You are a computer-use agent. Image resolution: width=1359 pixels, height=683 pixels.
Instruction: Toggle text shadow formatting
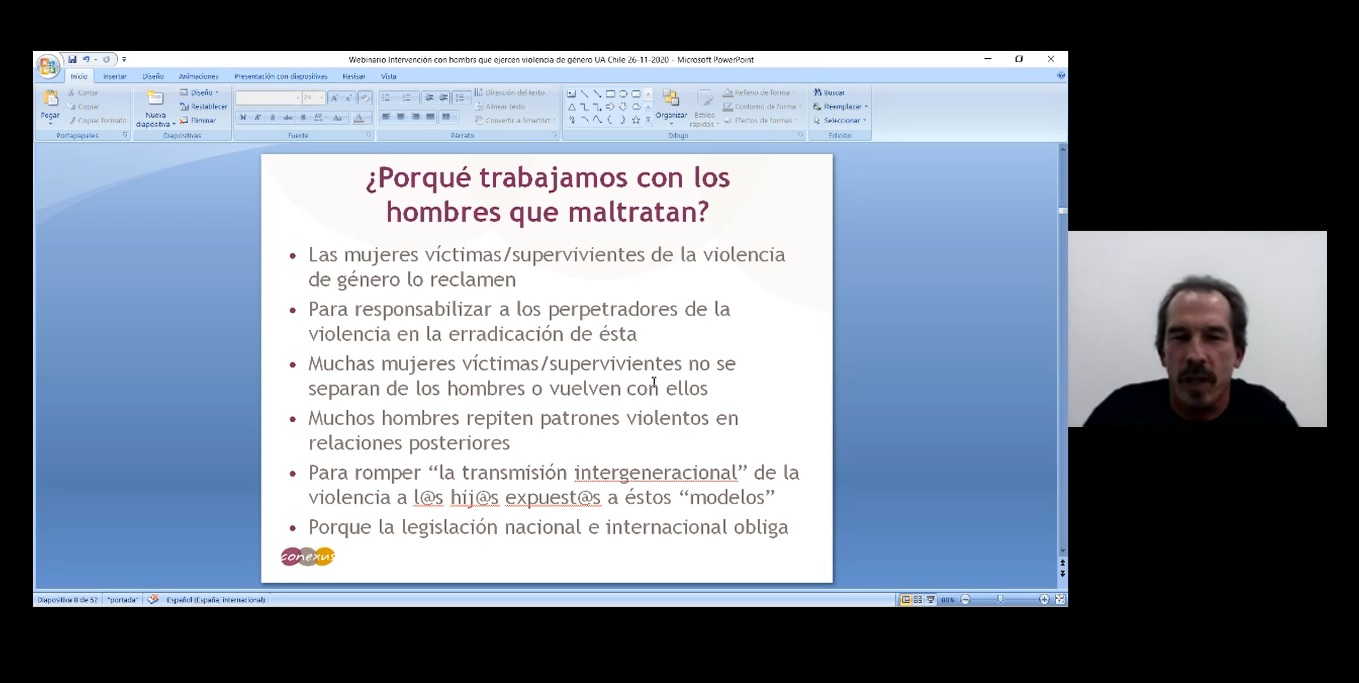303,117
